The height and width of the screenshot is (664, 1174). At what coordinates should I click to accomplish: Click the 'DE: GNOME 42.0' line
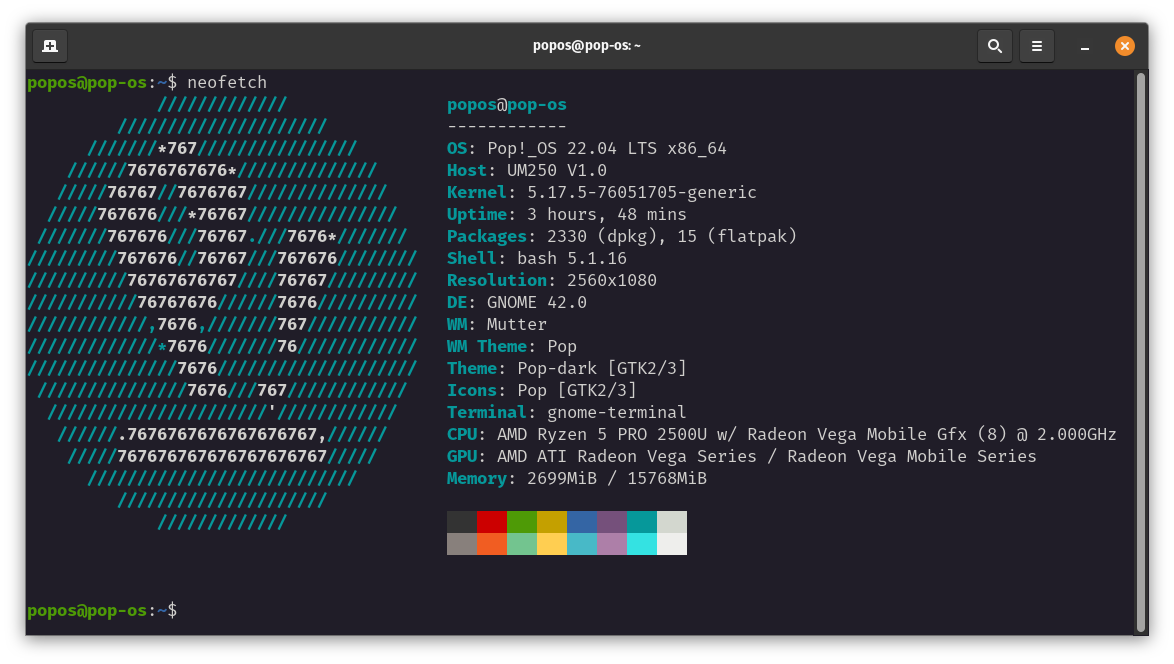click(x=517, y=302)
